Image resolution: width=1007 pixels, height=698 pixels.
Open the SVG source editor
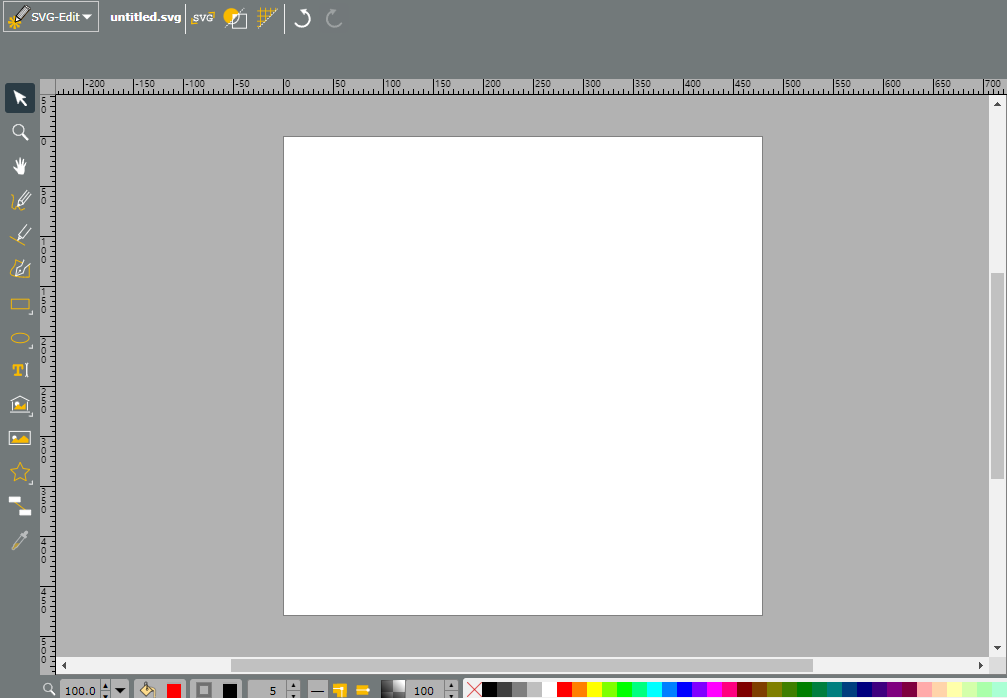coord(203,18)
